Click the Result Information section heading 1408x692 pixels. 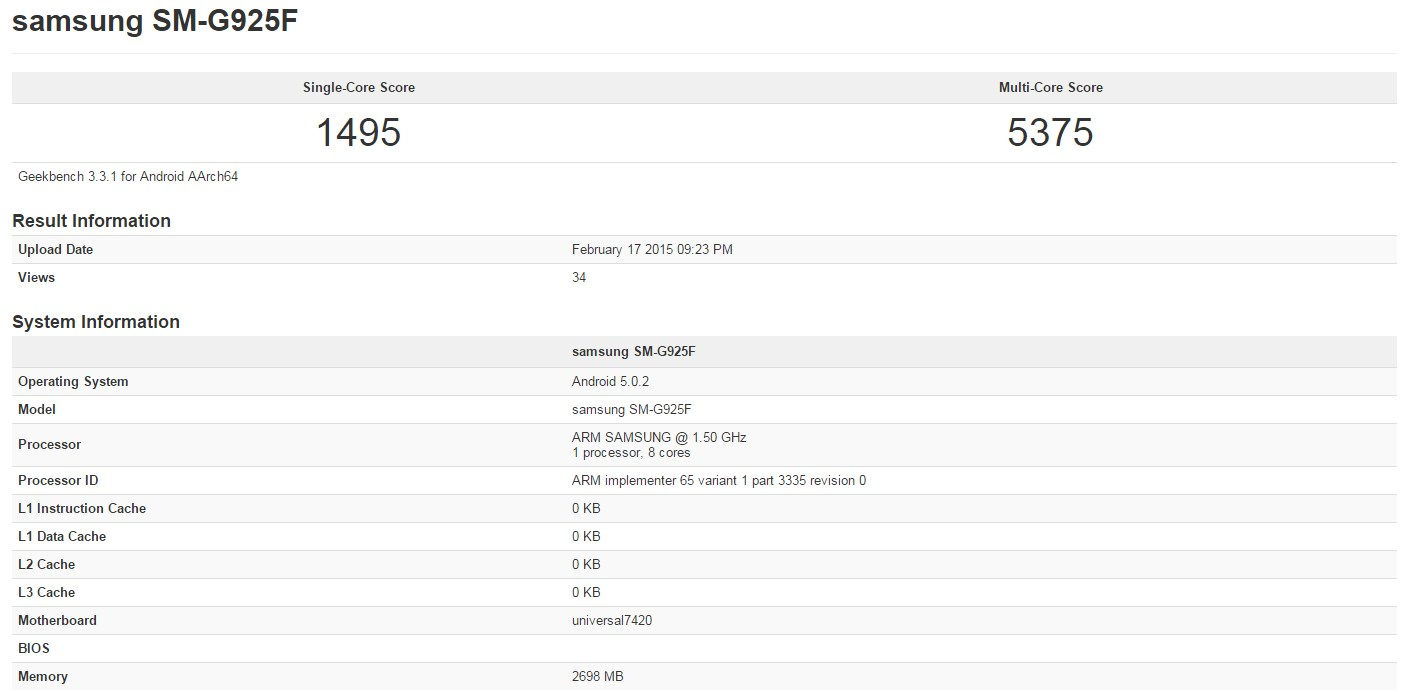(91, 220)
